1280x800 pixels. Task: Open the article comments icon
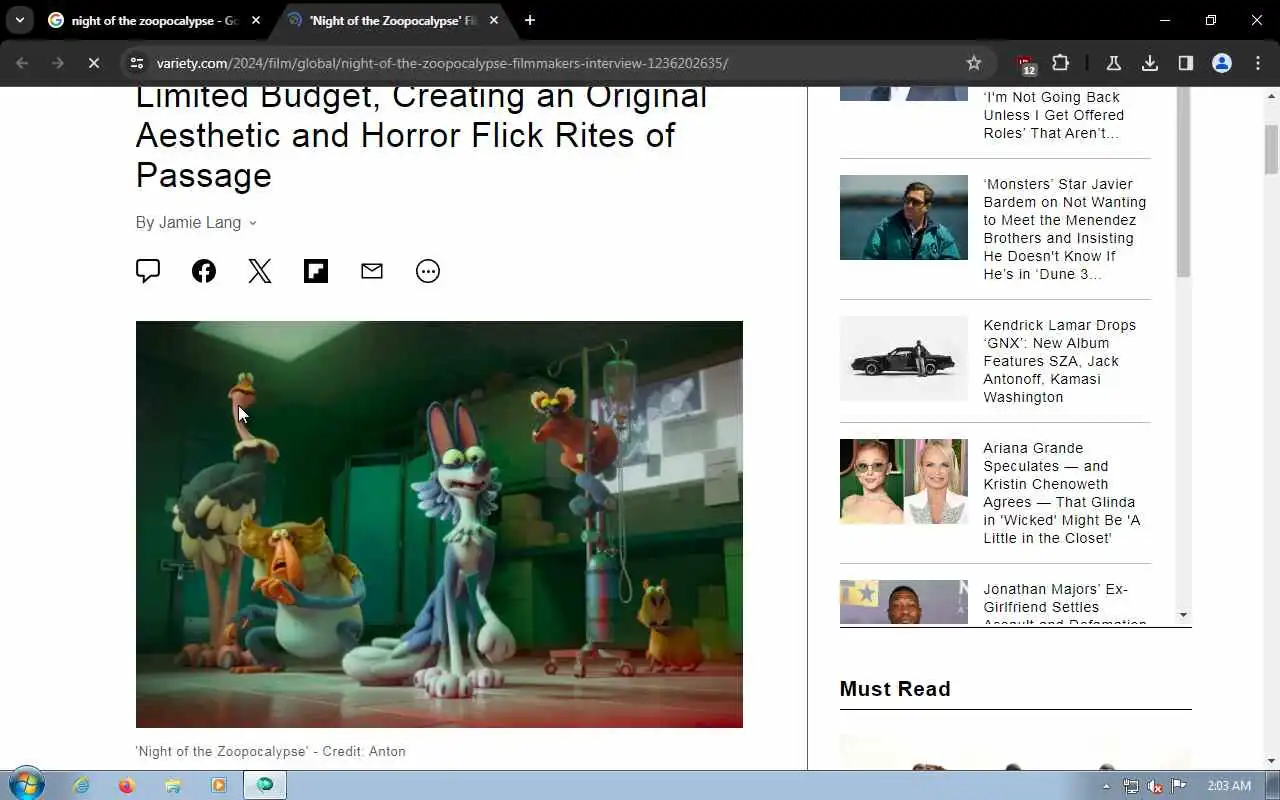[148, 271]
